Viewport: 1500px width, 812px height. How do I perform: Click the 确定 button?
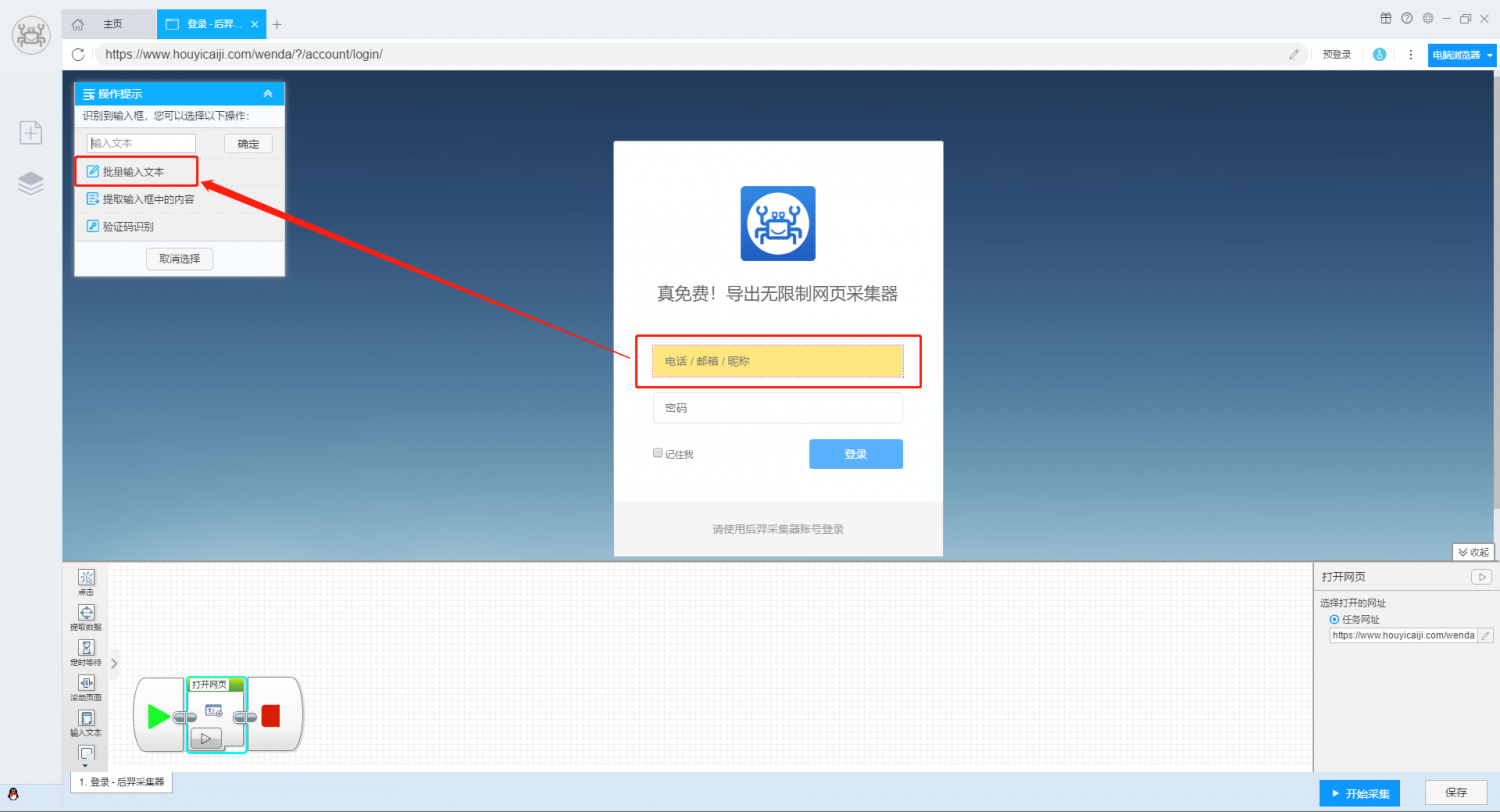[x=248, y=143]
